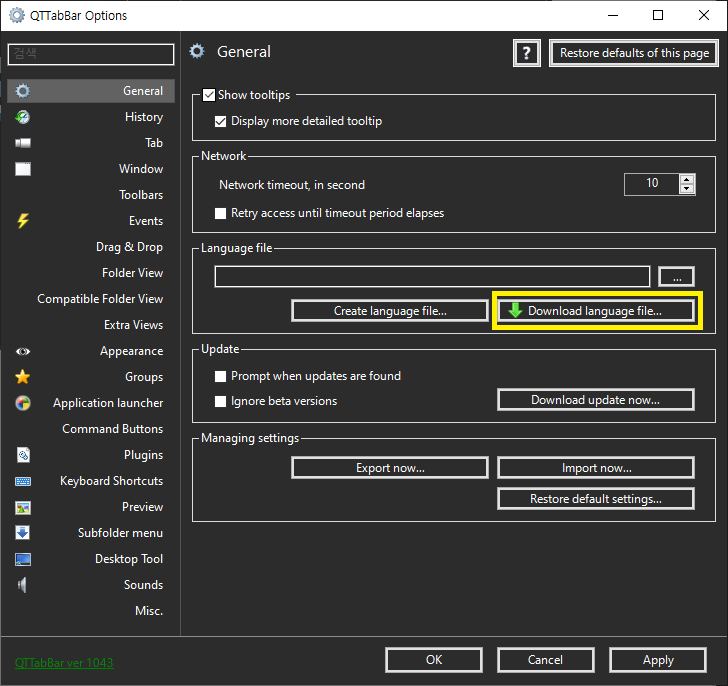The image size is (728, 686).
Task: Uncheck Display more detailed tooltip
Action: (x=221, y=121)
